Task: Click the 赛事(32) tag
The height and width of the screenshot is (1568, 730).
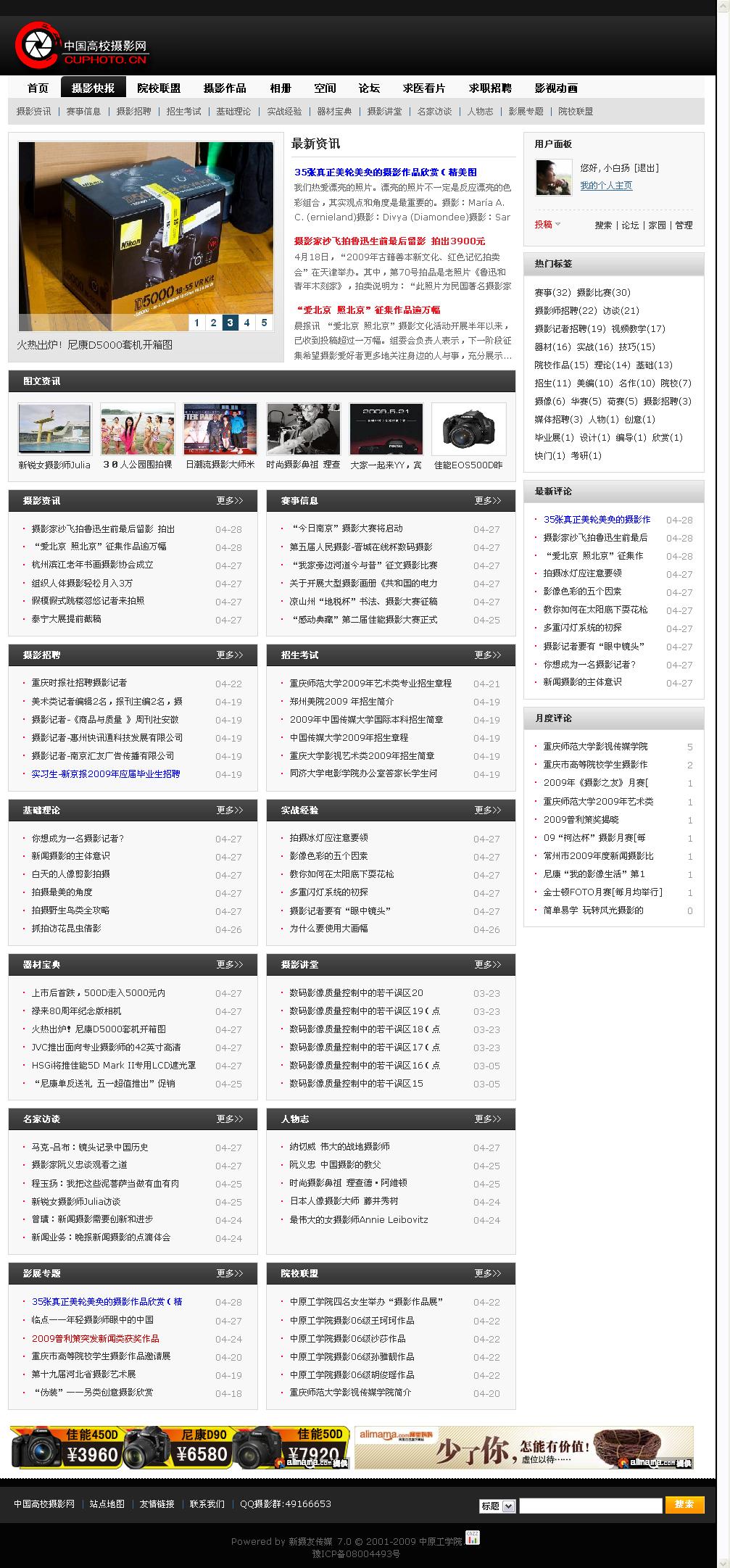Action: (x=553, y=292)
